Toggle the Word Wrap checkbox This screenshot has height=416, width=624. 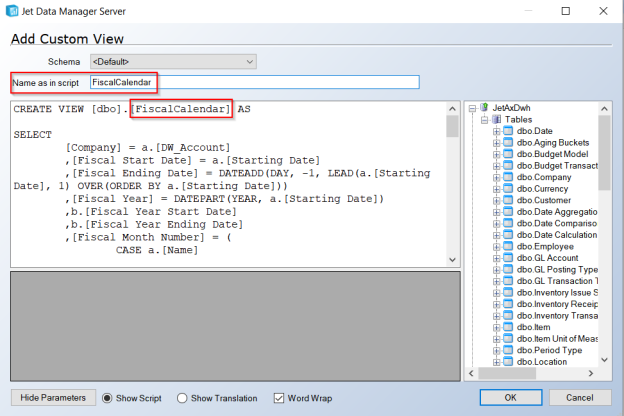click(279, 398)
